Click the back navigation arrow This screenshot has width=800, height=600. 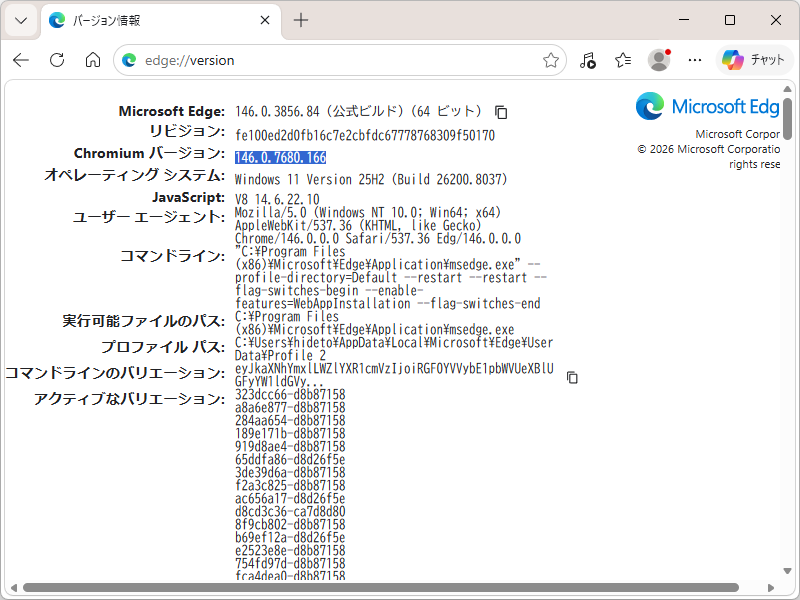(20, 60)
